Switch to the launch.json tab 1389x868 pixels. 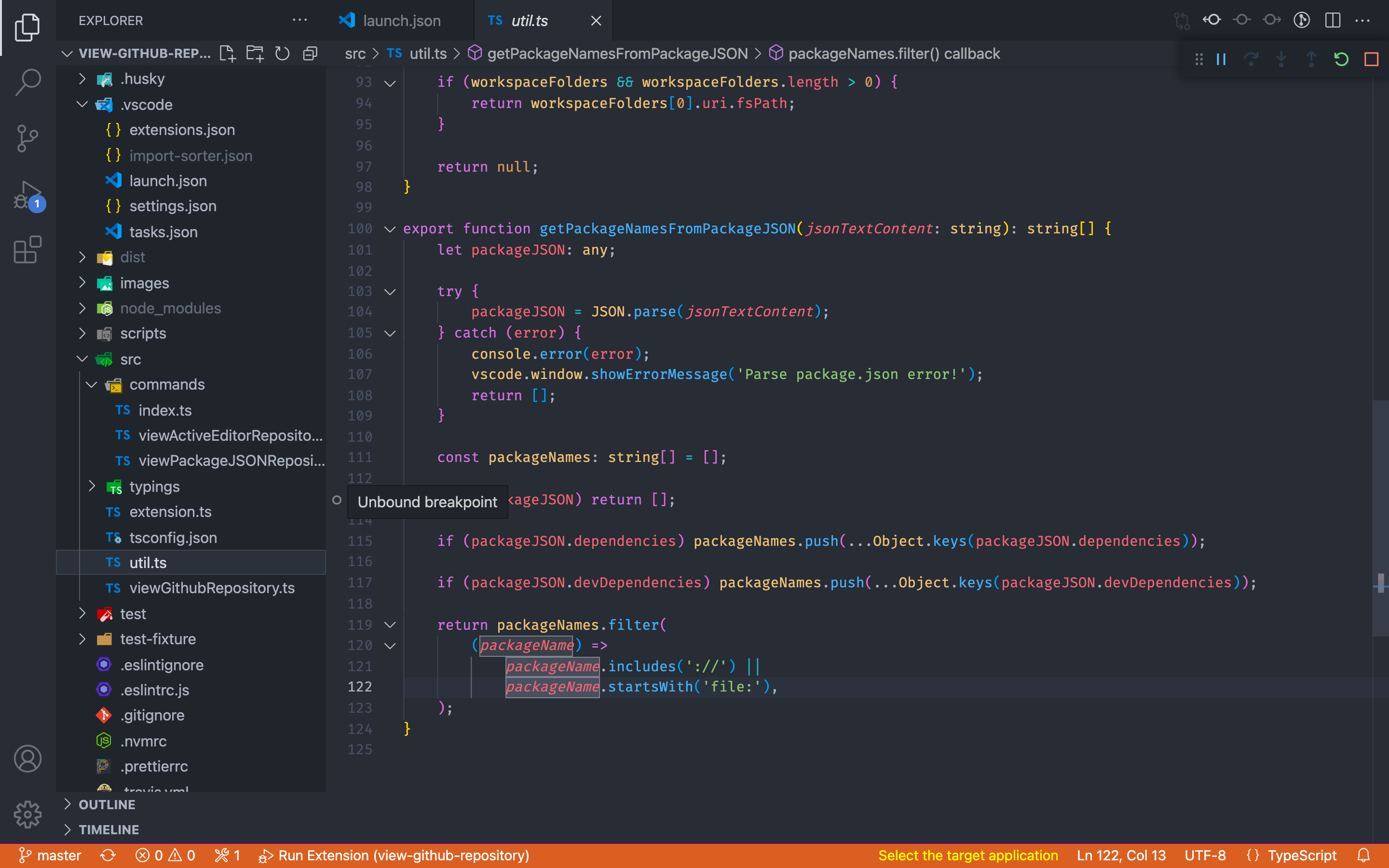point(401,20)
